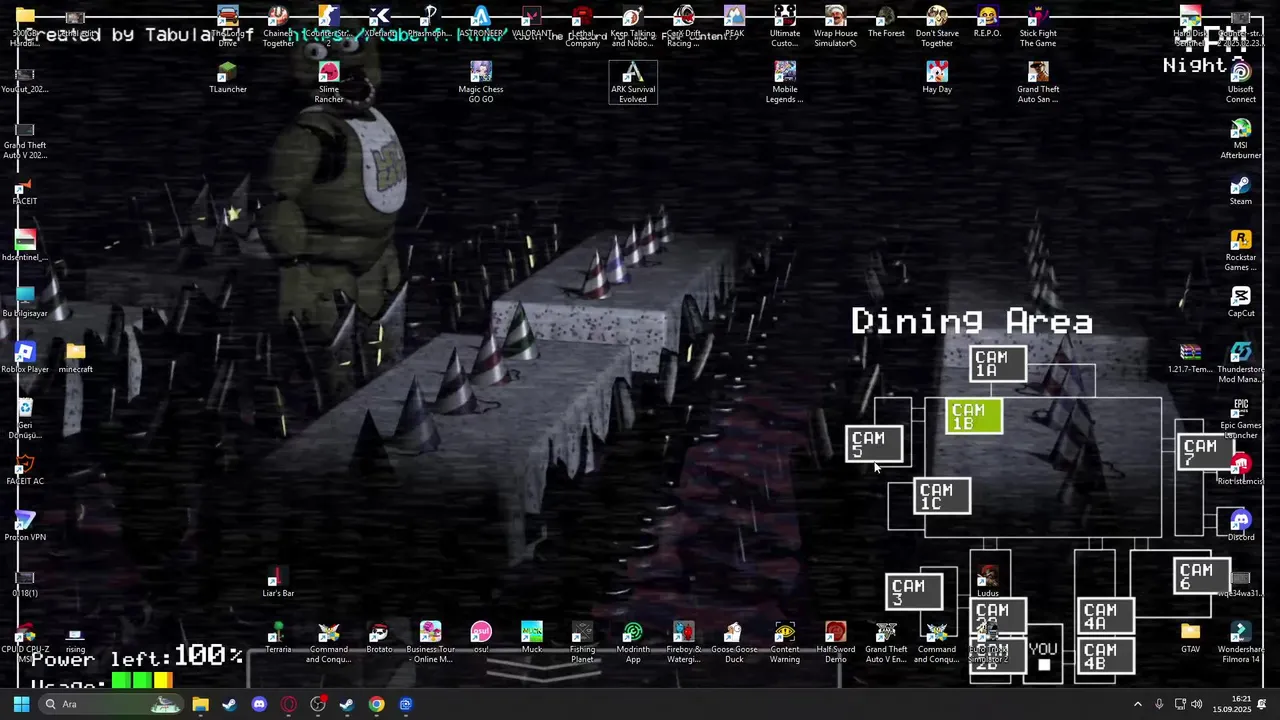Open the Hay Day icon
The height and width of the screenshot is (720, 1280).
[937, 78]
